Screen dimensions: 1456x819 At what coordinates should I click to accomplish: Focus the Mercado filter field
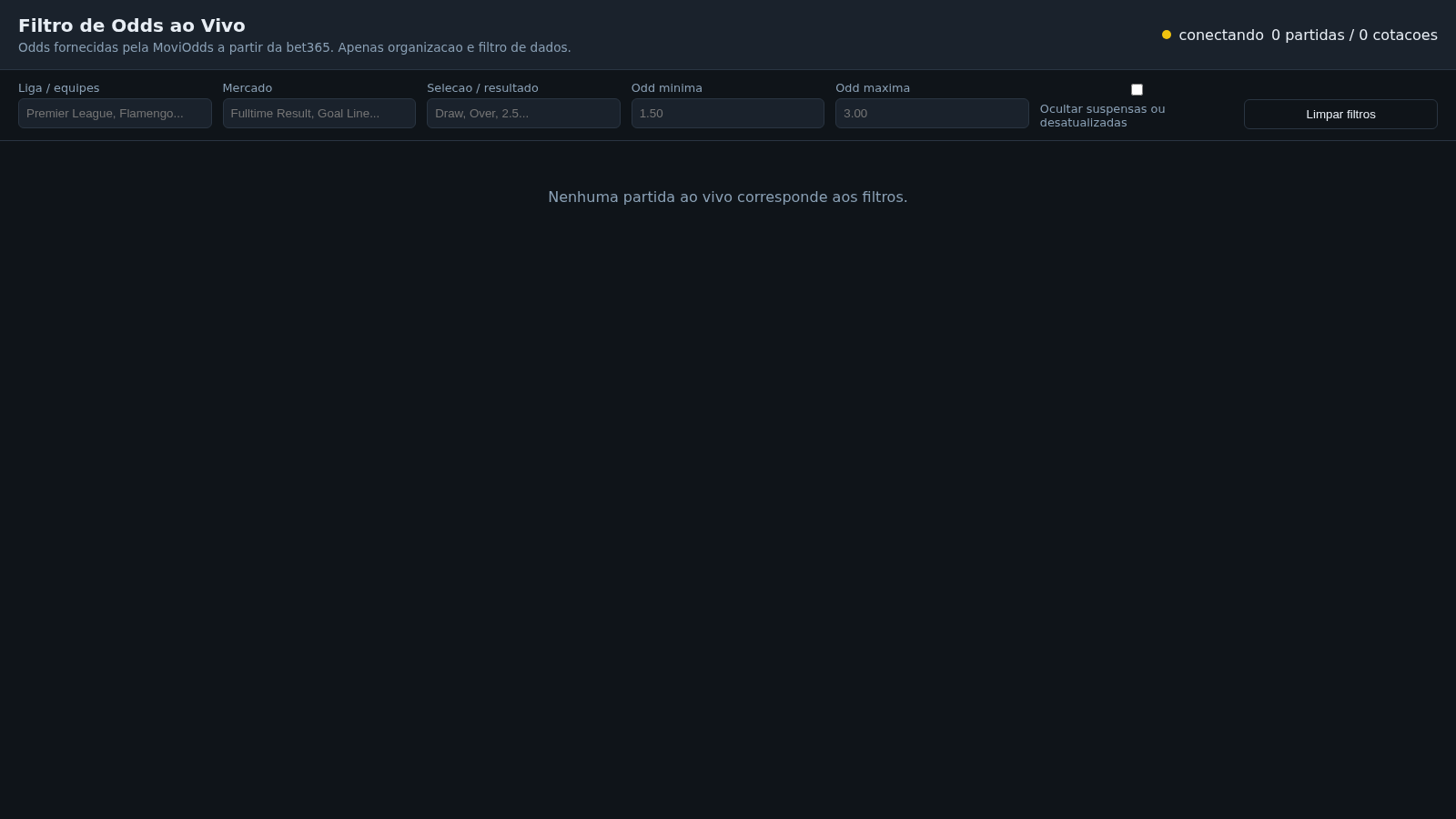coord(319,113)
